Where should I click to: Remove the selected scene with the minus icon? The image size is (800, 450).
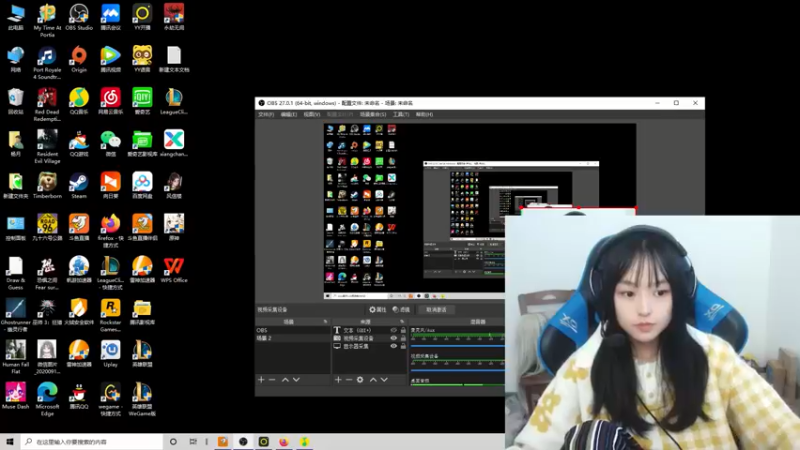(x=272, y=380)
